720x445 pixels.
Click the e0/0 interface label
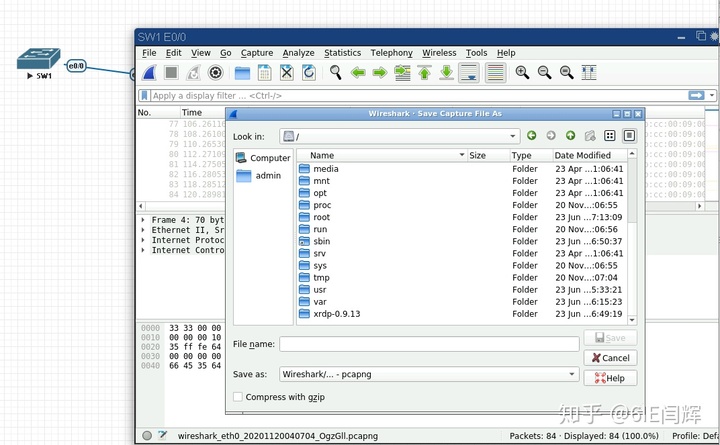(x=76, y=66)
